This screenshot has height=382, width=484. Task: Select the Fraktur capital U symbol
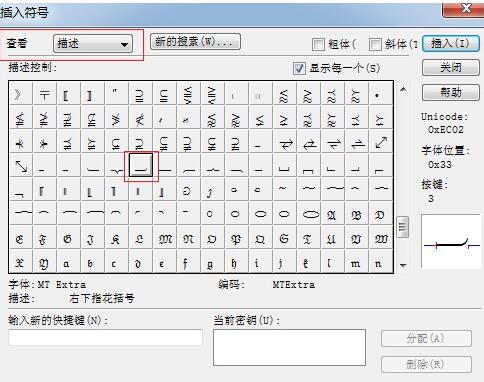point(332,238)
